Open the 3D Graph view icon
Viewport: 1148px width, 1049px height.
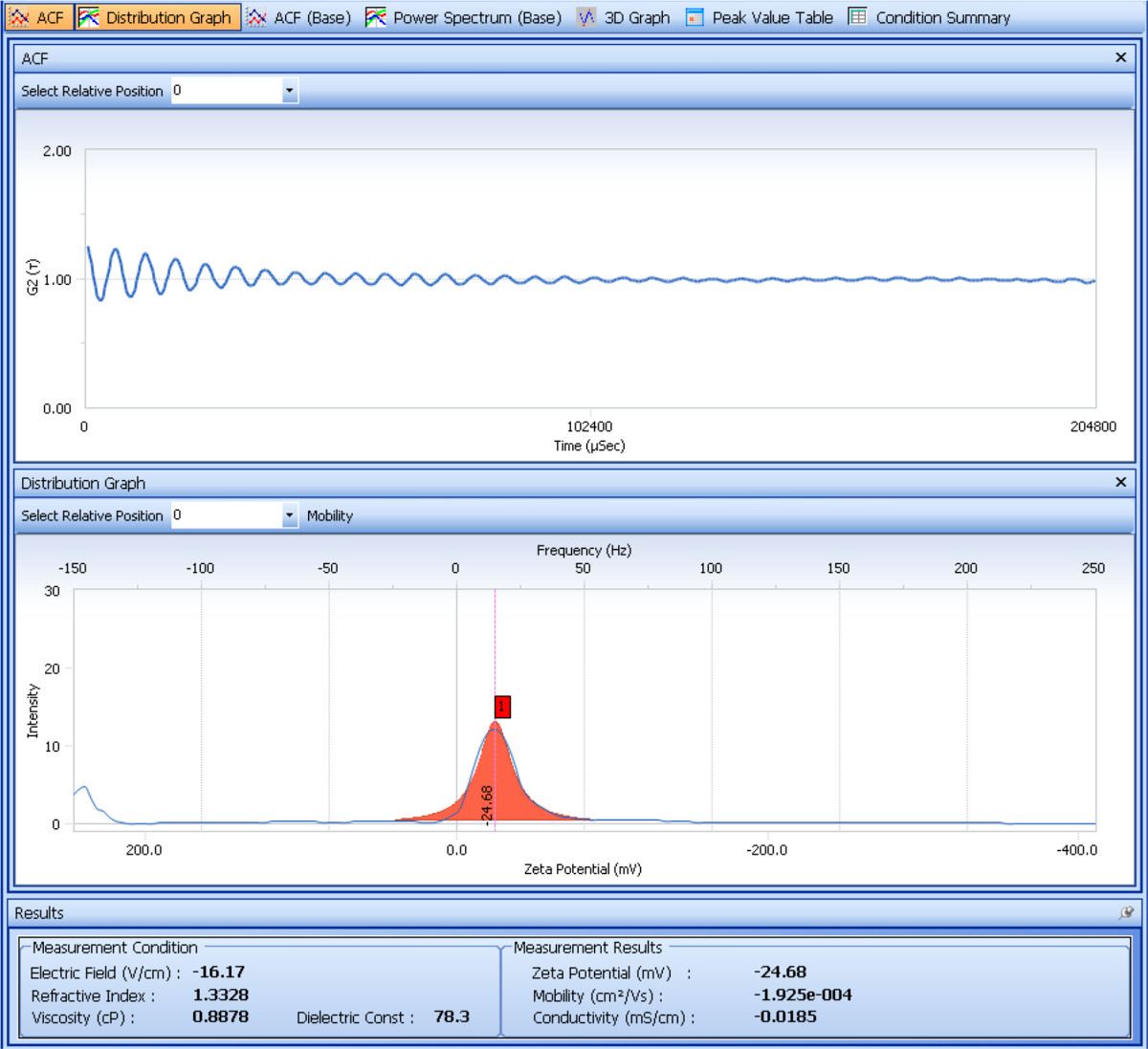pyautogui.click(x=586, y=17)
